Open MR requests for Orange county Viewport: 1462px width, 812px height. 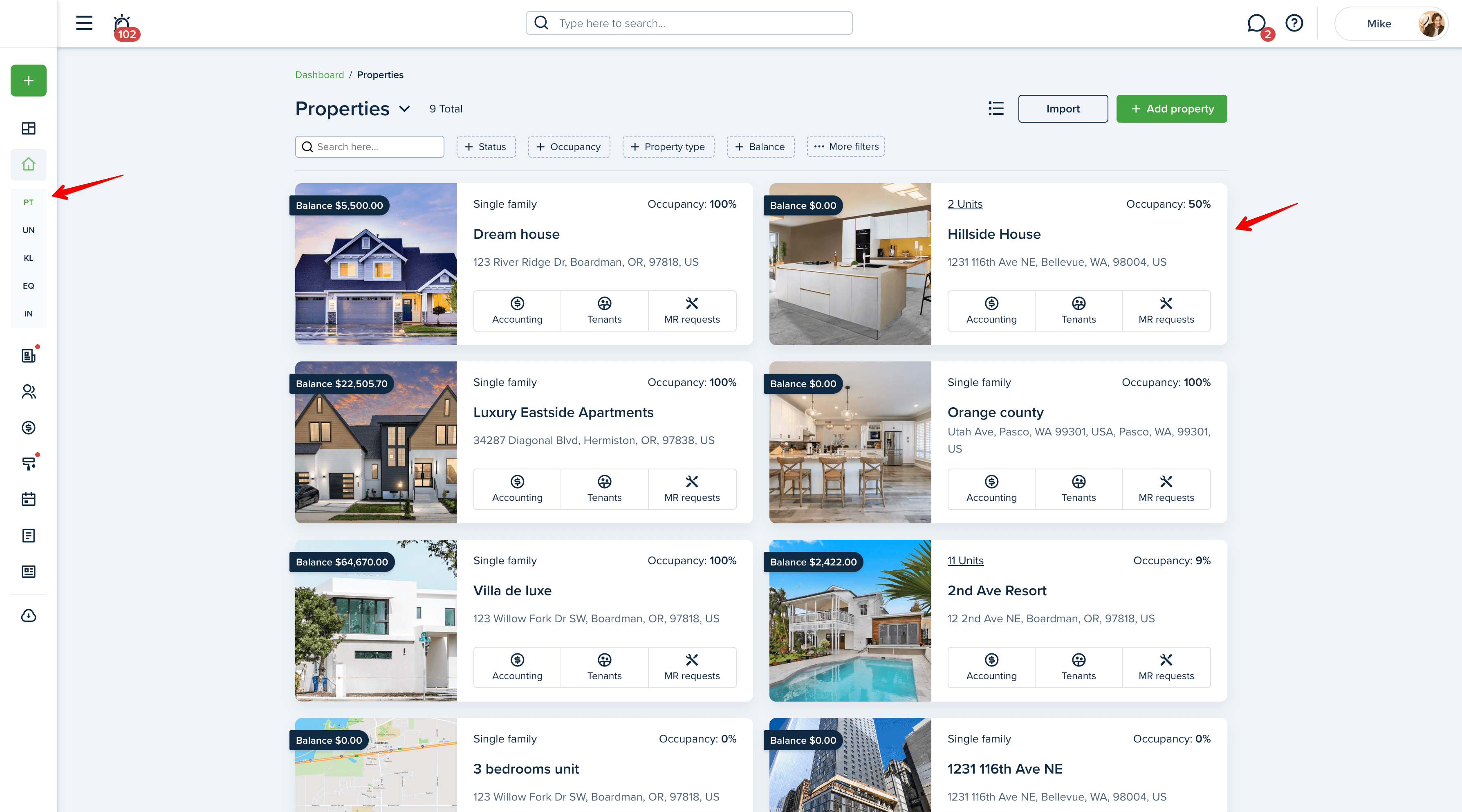pyautogui.click(x=1166, y=489)
